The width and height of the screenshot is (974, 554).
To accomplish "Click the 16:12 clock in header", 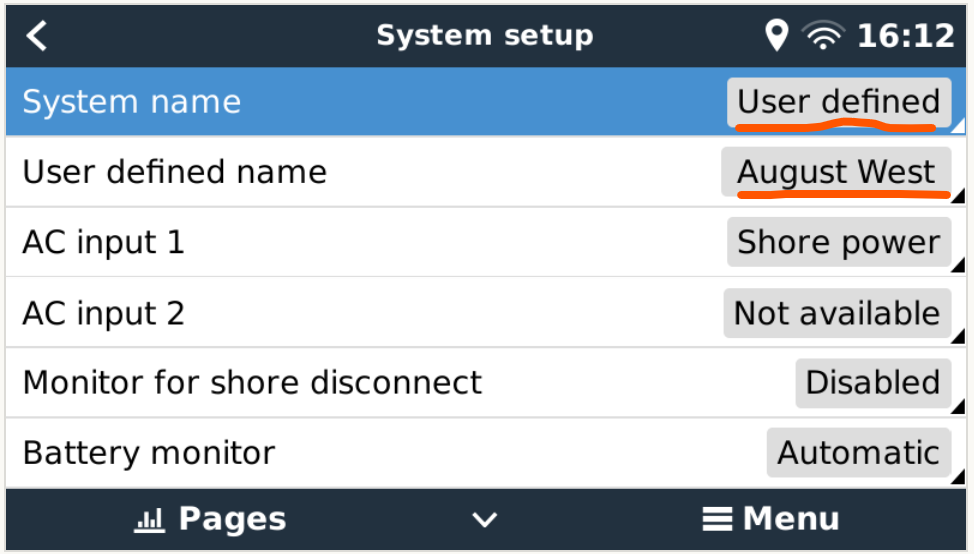I will click(x=906, y=35).
